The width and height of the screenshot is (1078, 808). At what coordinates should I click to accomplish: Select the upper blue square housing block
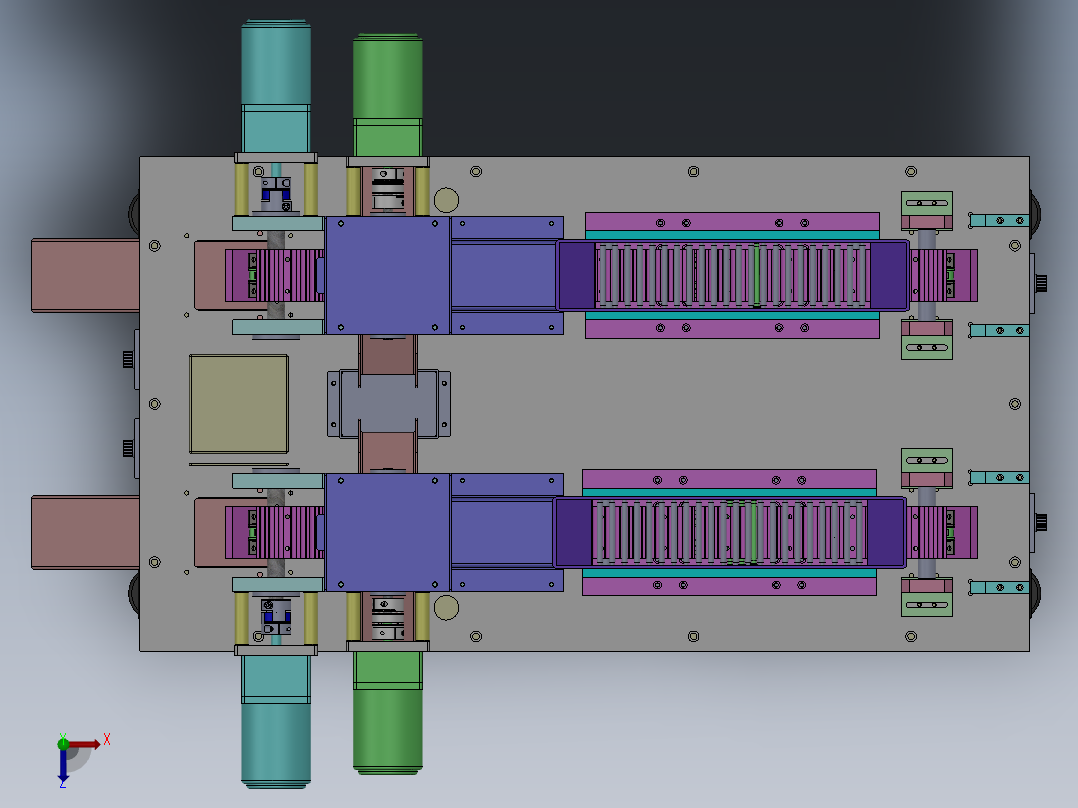tap(388, 275)
